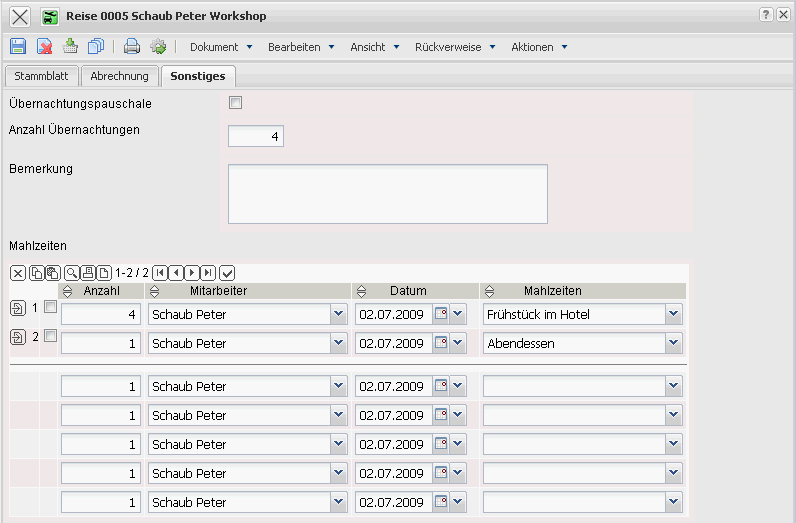Screen dimensions: 796x523
Task: Expand the Mitarbeiter dropdown in row 1
Action: point(337,314)
